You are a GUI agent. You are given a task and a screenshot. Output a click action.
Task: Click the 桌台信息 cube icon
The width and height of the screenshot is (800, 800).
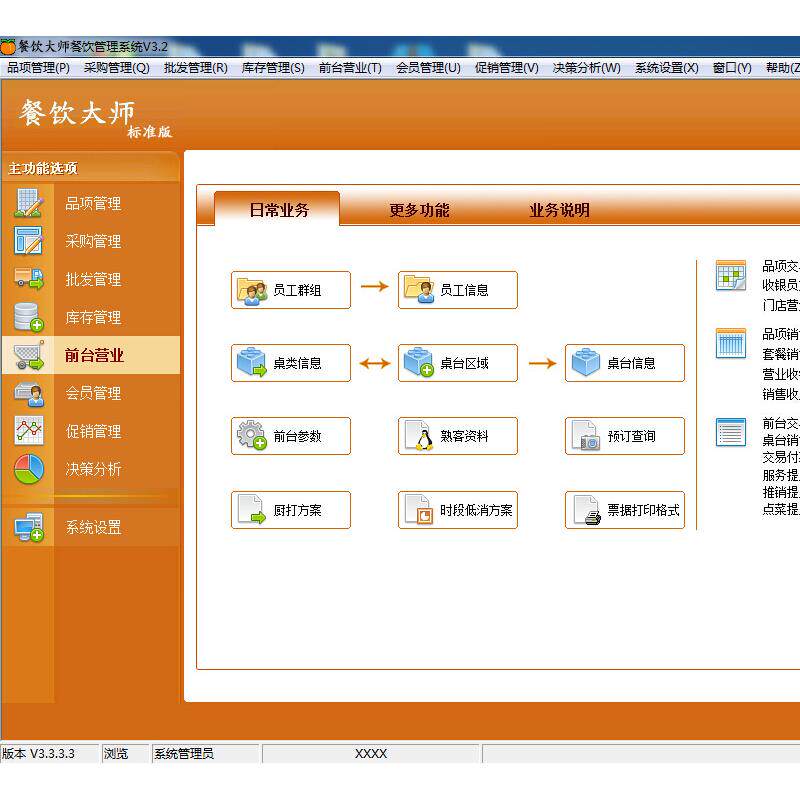pos(586,362)
